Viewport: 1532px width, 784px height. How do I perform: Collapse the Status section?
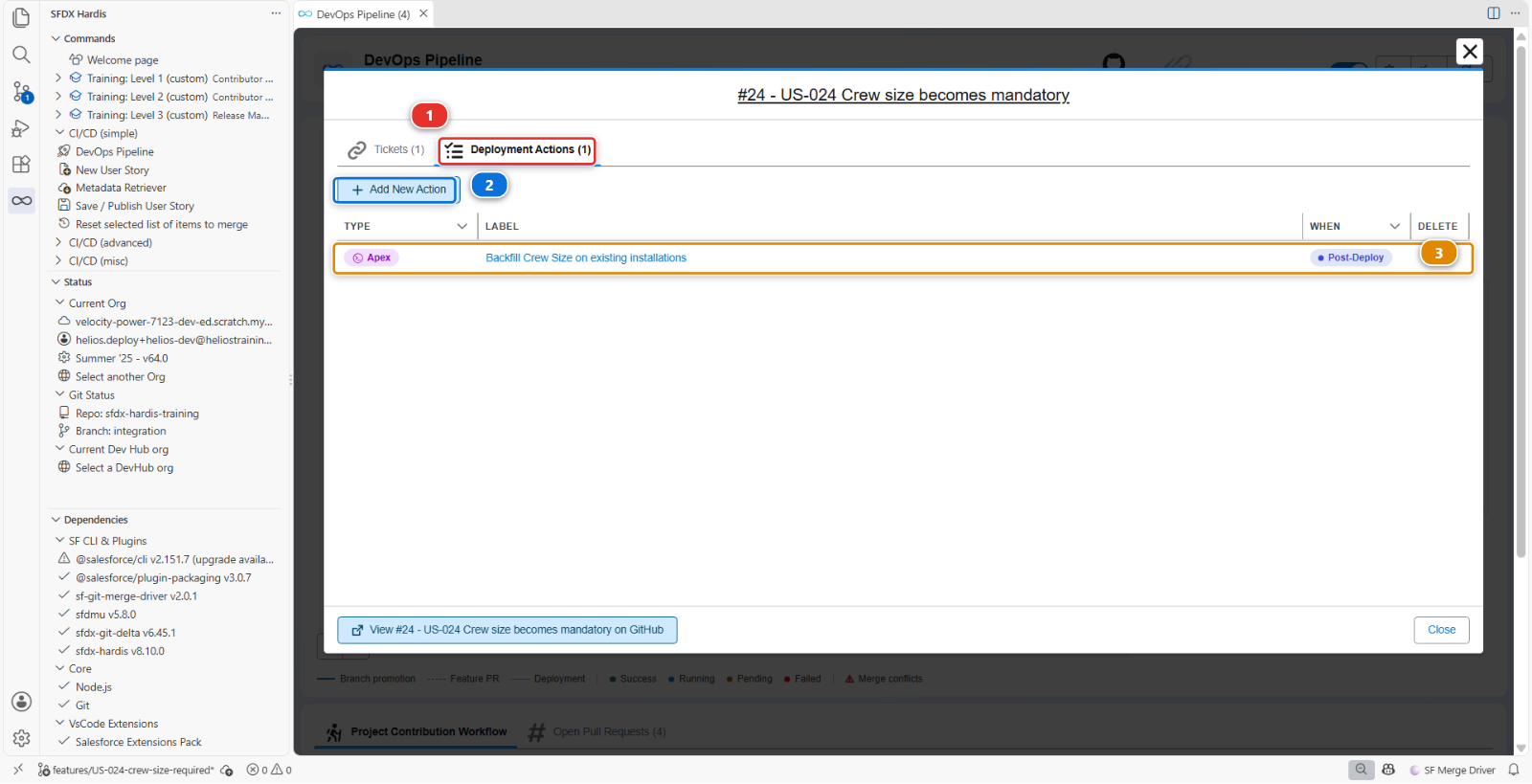click(x=56, y=282)
